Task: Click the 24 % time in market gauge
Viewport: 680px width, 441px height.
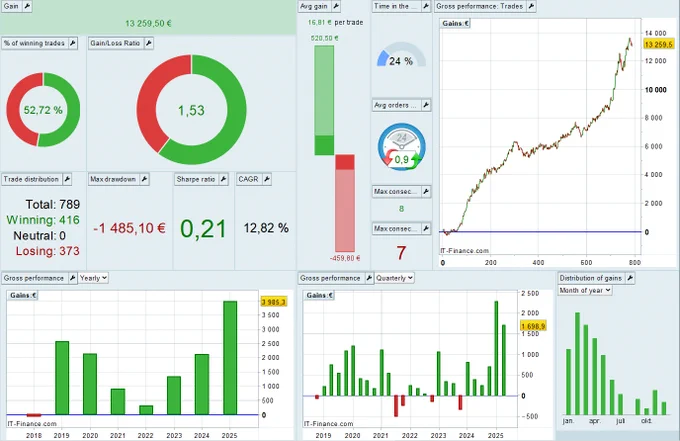Action: [x=401, y=55]
